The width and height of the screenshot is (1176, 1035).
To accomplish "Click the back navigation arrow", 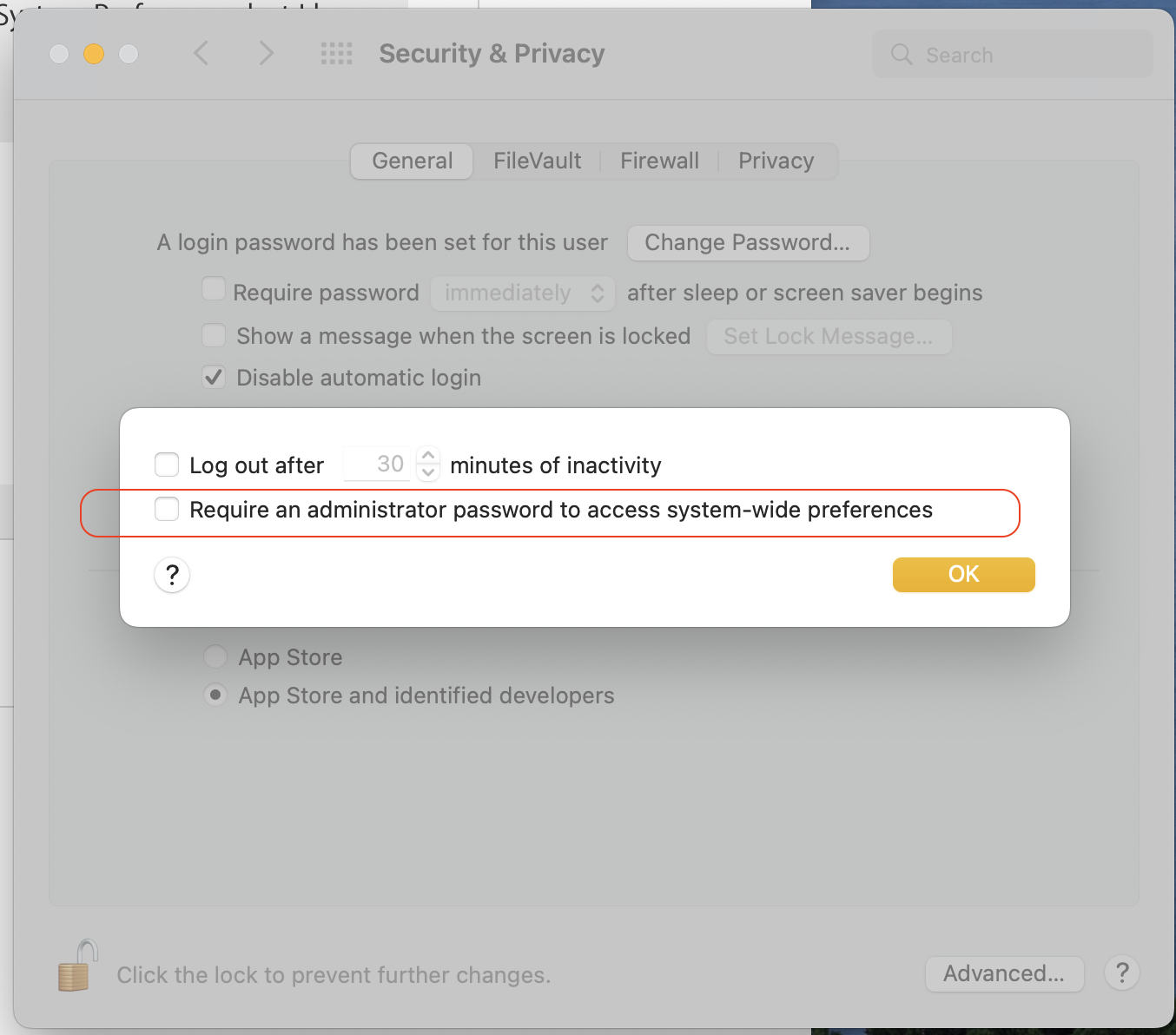I will [x=202, y=53].
